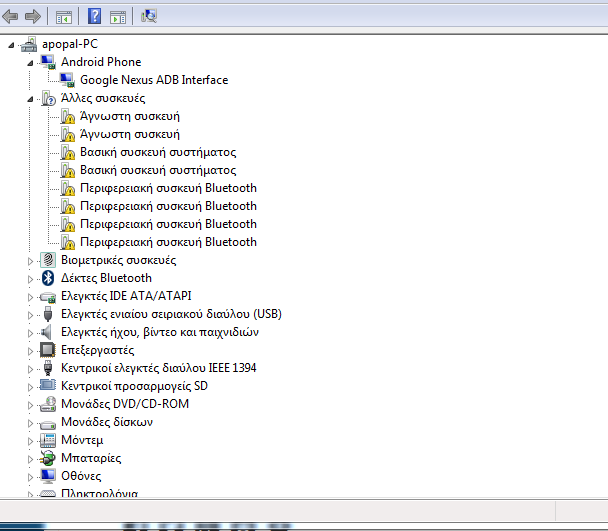
Task: Expand the Βιομετρικές συσκευές category
Action: tap(31, 260)
